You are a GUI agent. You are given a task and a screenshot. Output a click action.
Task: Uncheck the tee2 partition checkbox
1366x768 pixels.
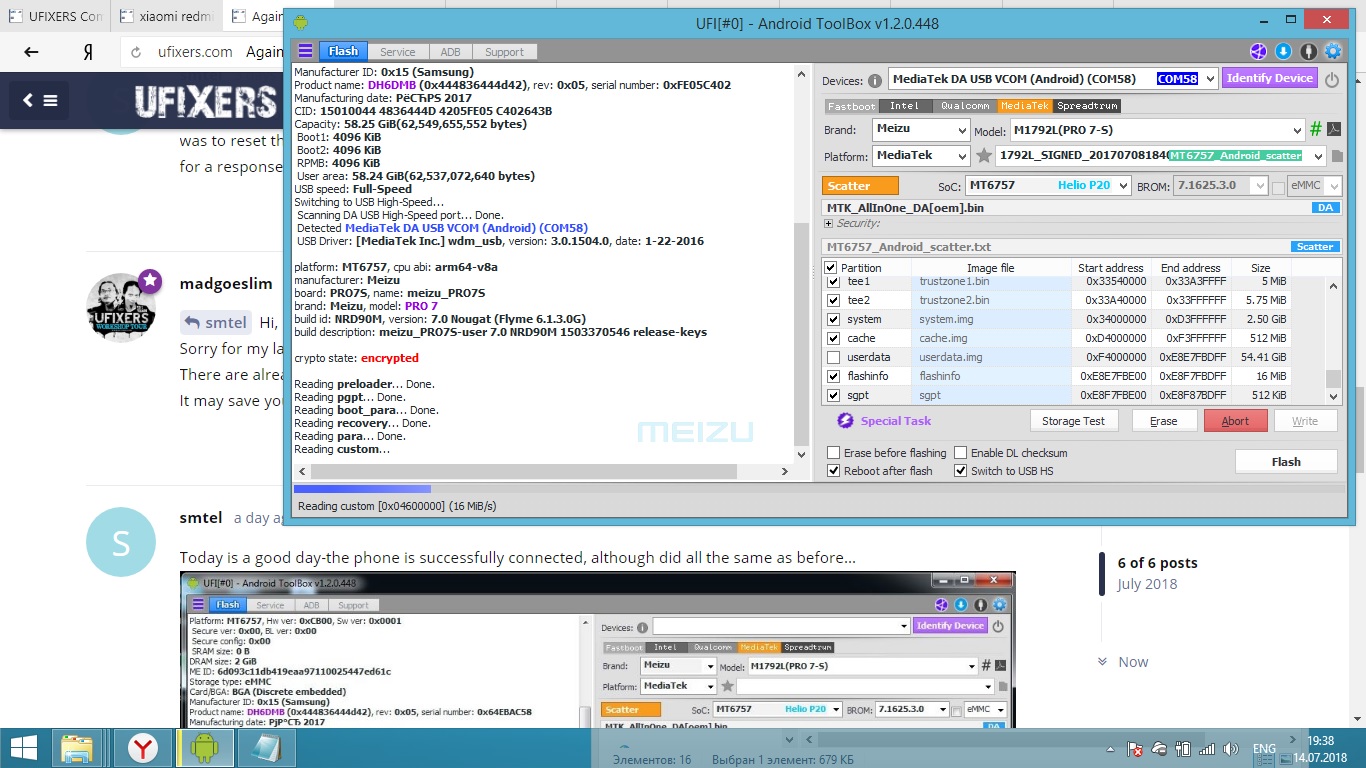(x=833, y=300)
